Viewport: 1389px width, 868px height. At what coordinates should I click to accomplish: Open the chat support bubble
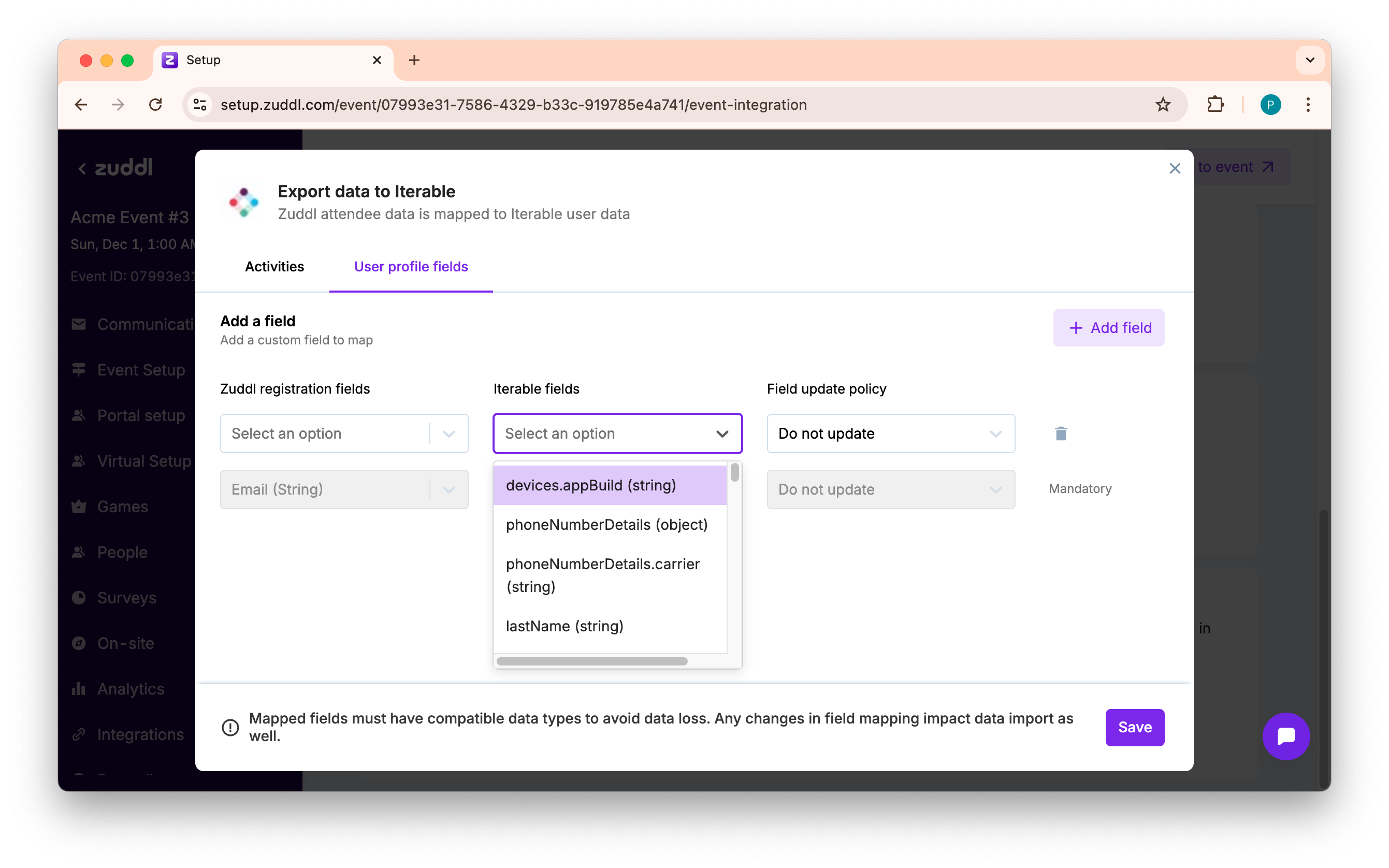[1286, 736]
